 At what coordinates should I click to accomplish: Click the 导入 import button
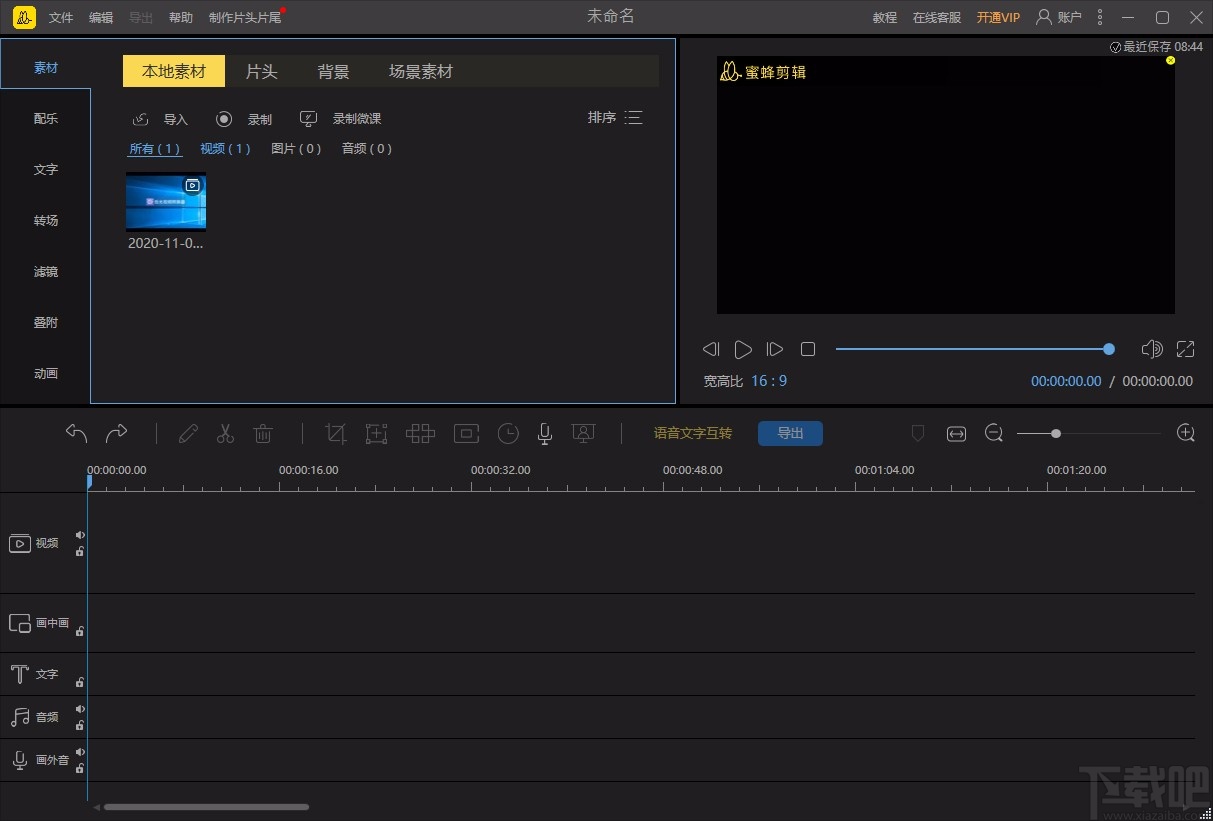160,119
